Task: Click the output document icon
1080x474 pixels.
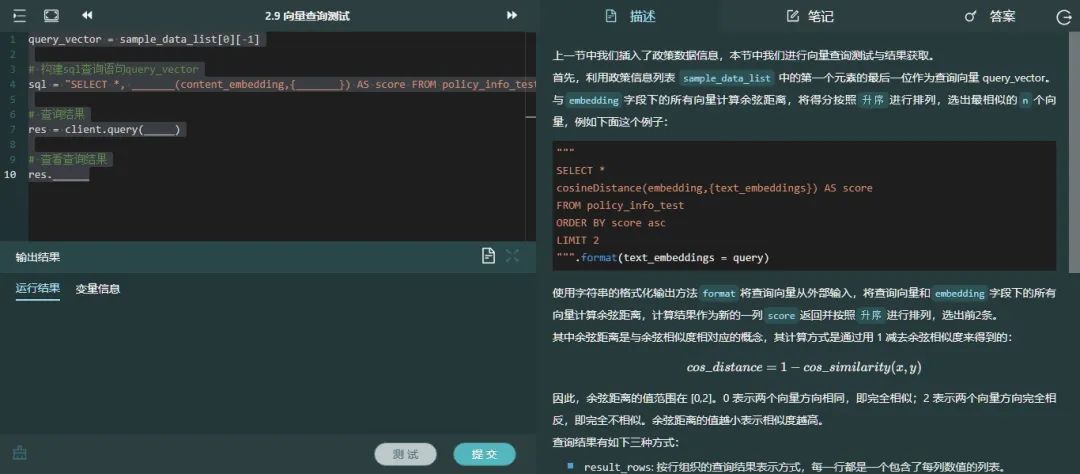Action: coord(488,256)
